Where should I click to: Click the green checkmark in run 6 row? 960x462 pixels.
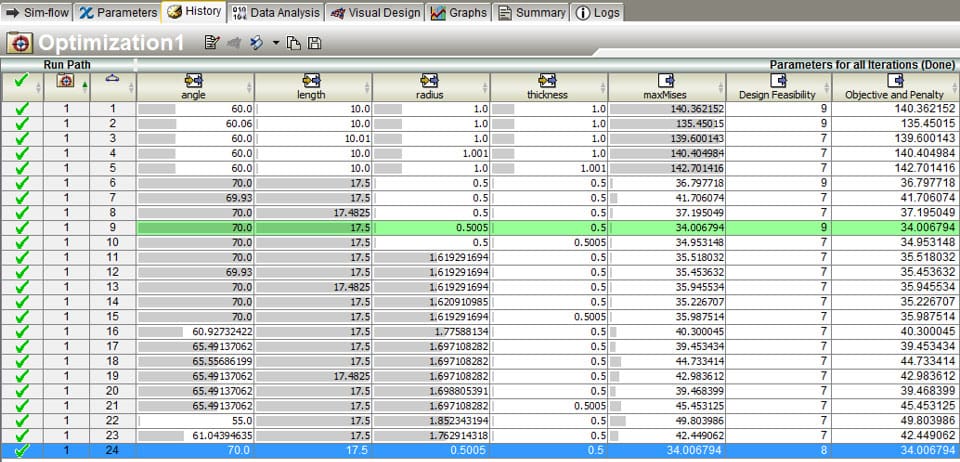click(x=22, y=183)
